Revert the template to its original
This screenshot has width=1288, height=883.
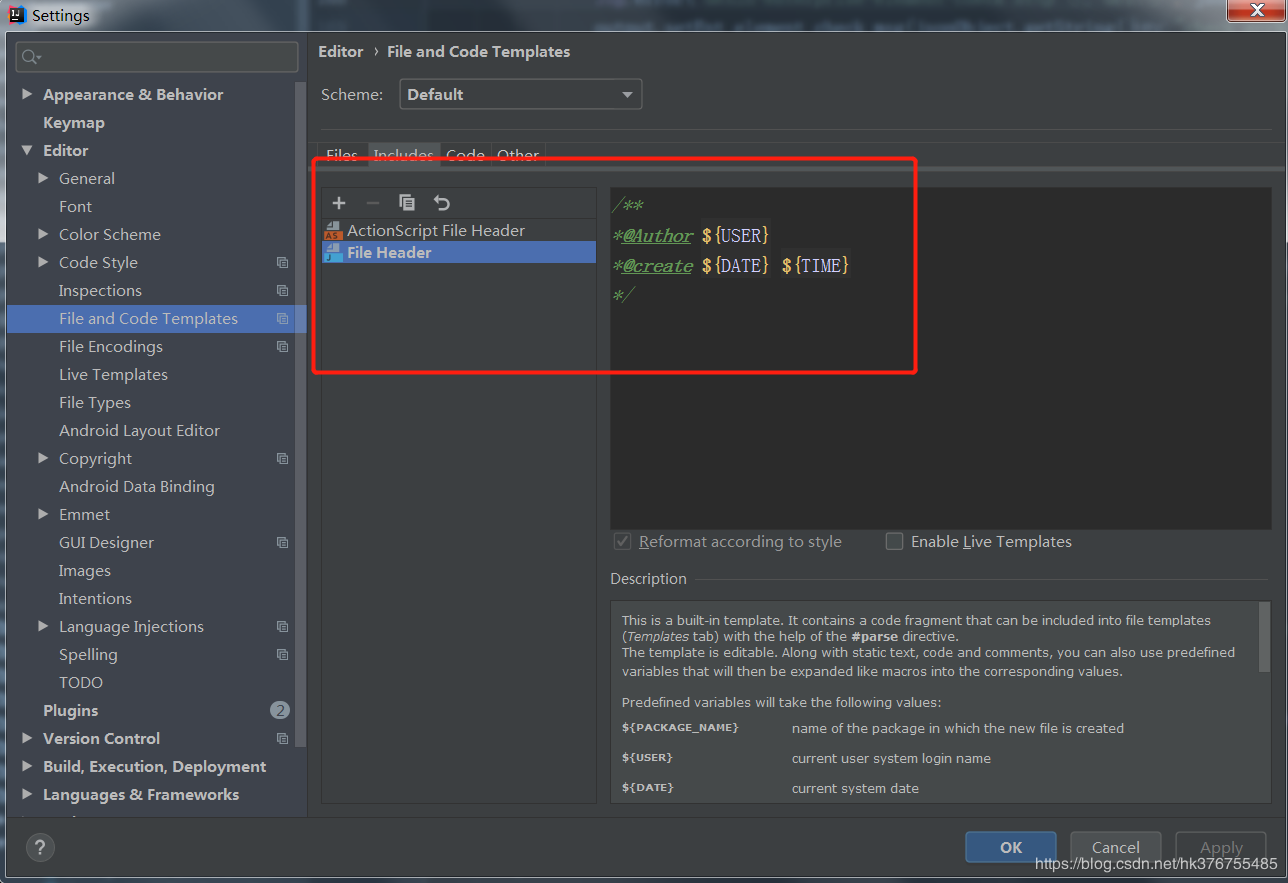coord(442,203)
